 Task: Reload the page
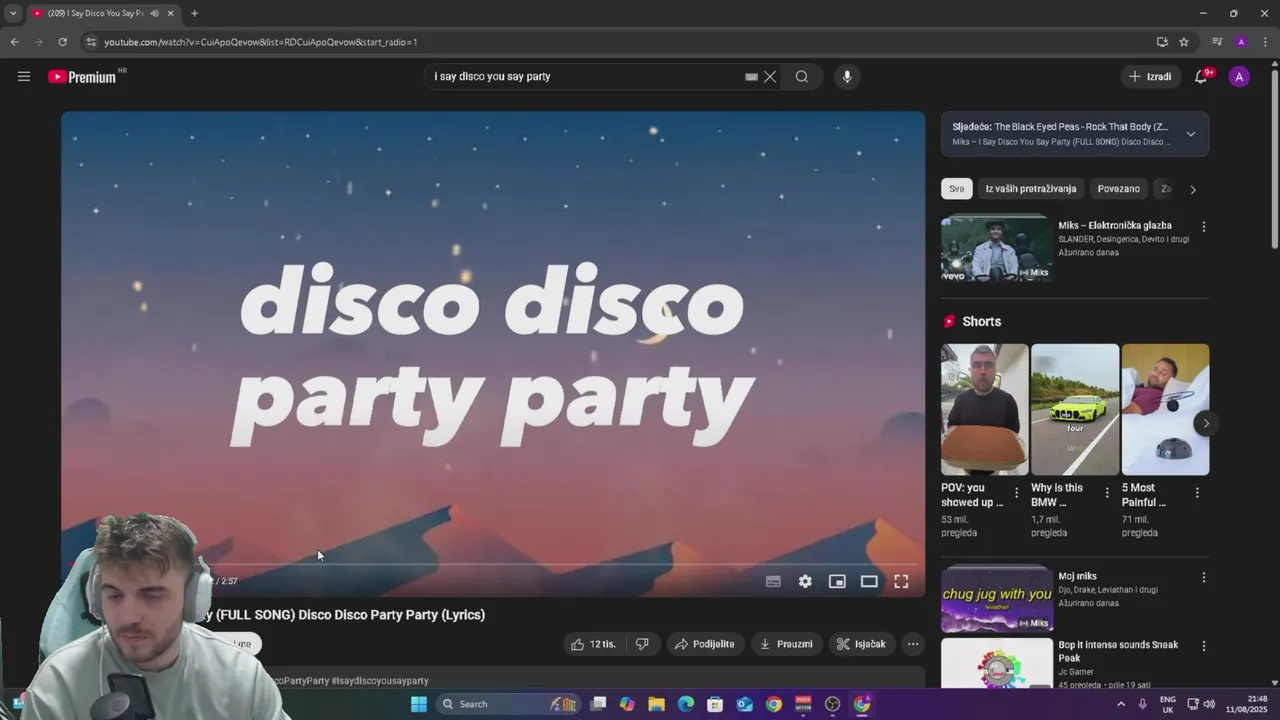[62, 42]
